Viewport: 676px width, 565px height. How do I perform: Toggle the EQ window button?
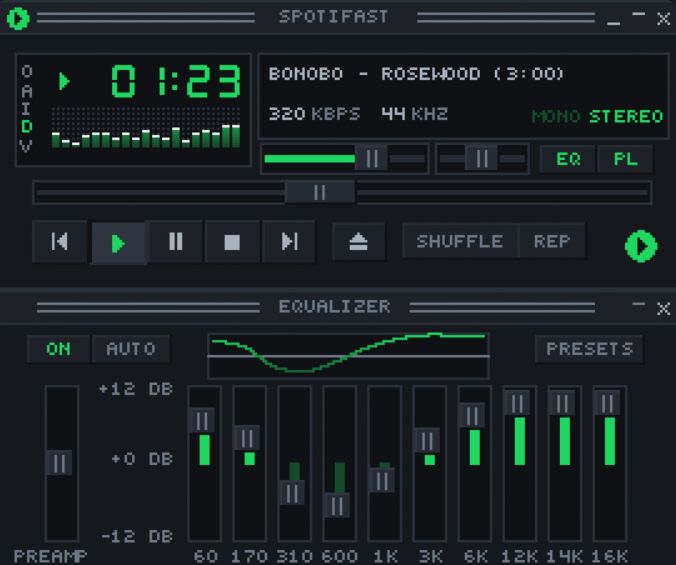click(568, 159)
